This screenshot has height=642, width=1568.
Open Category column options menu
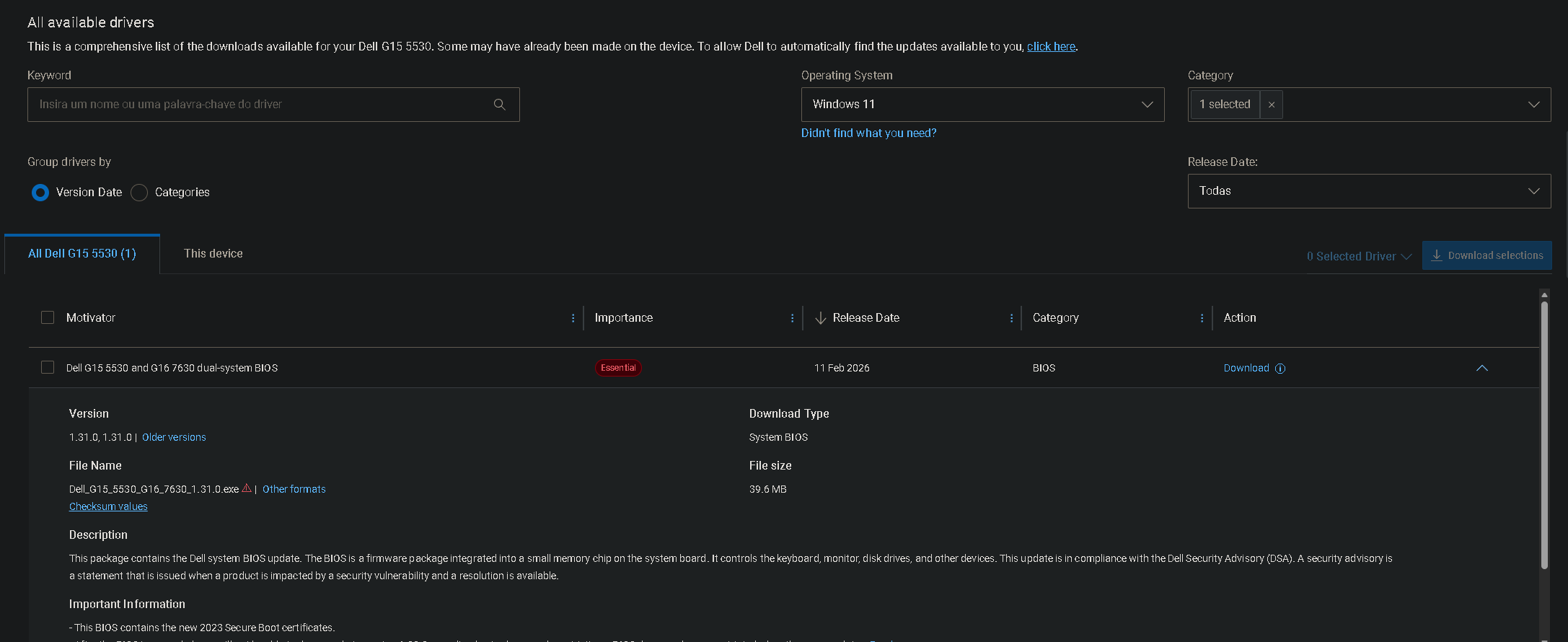click(1202, 318)
